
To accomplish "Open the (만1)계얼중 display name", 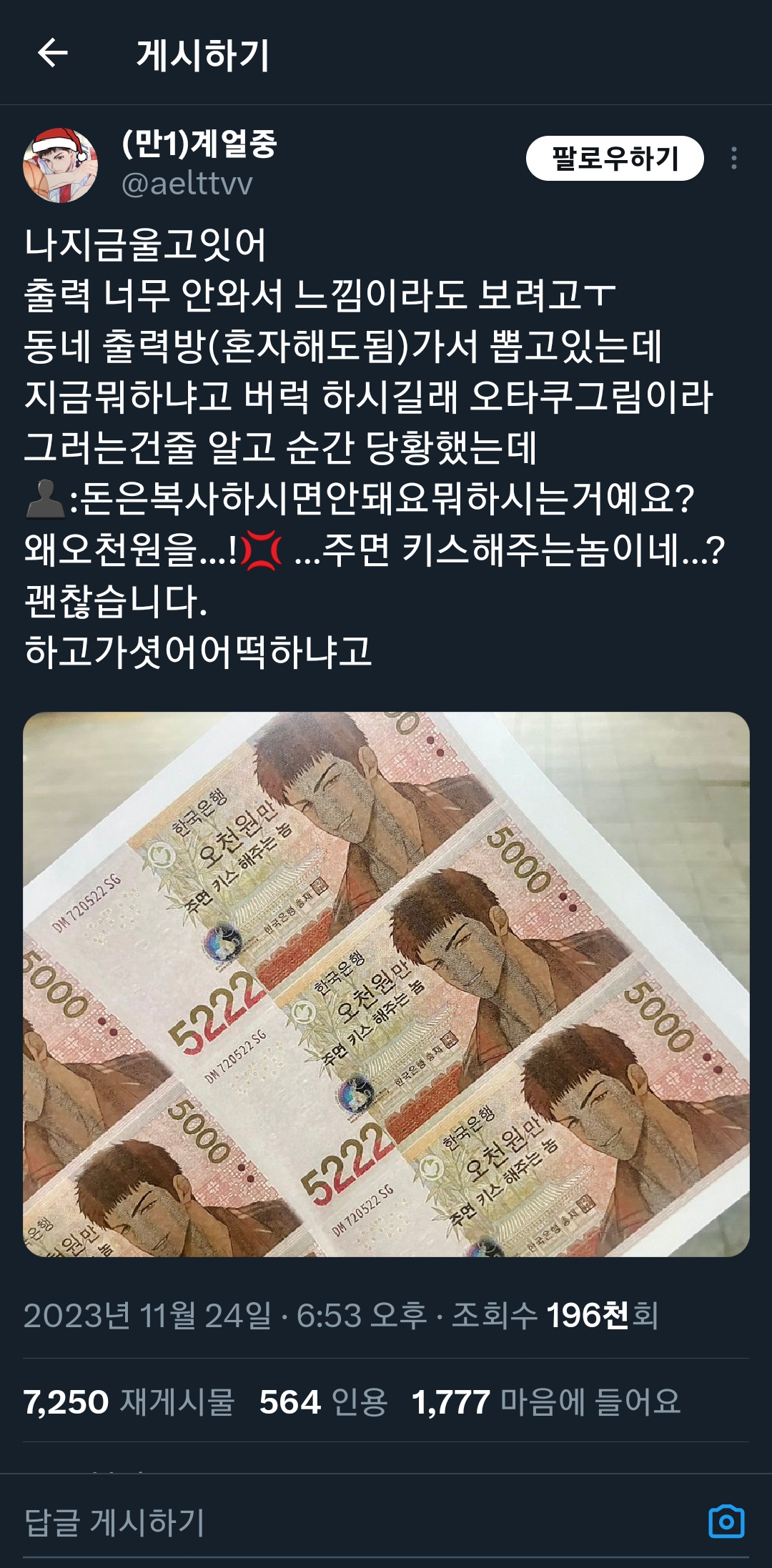I will click(x=199, y=144).
